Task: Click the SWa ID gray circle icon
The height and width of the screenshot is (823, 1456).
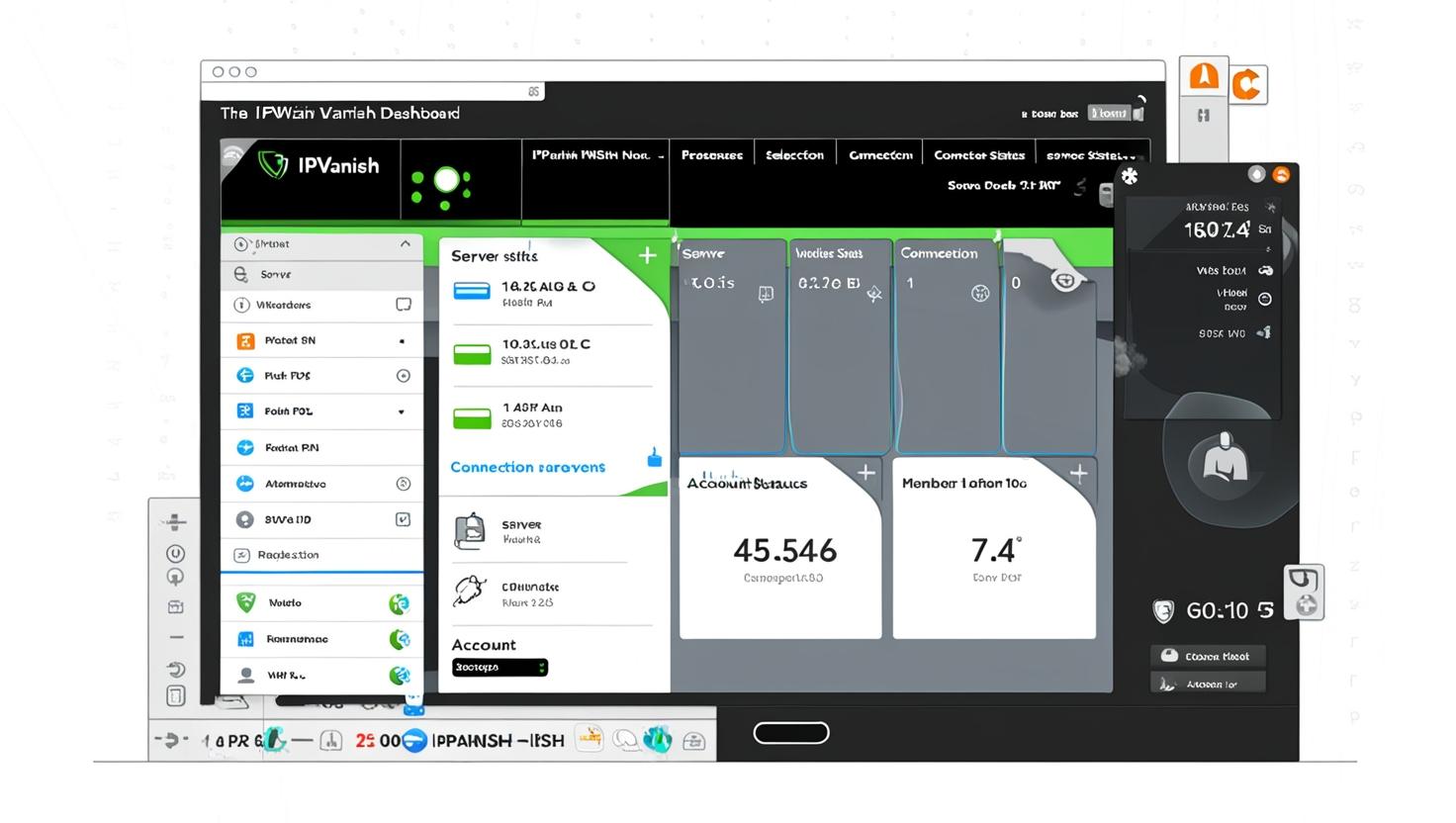Action: coord(245,519)
